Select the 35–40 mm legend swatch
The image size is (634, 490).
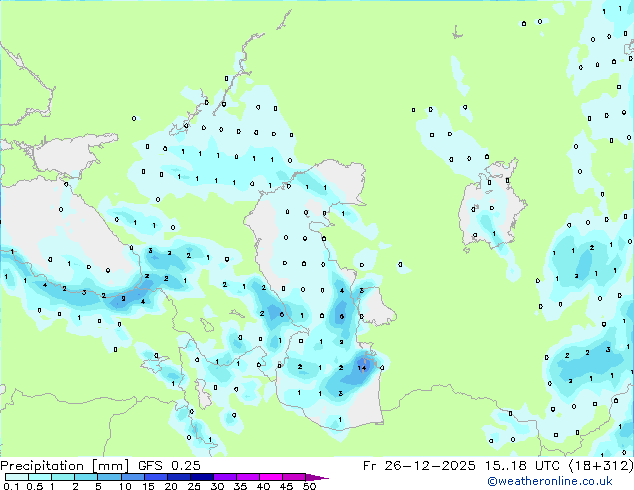point(248,477)
